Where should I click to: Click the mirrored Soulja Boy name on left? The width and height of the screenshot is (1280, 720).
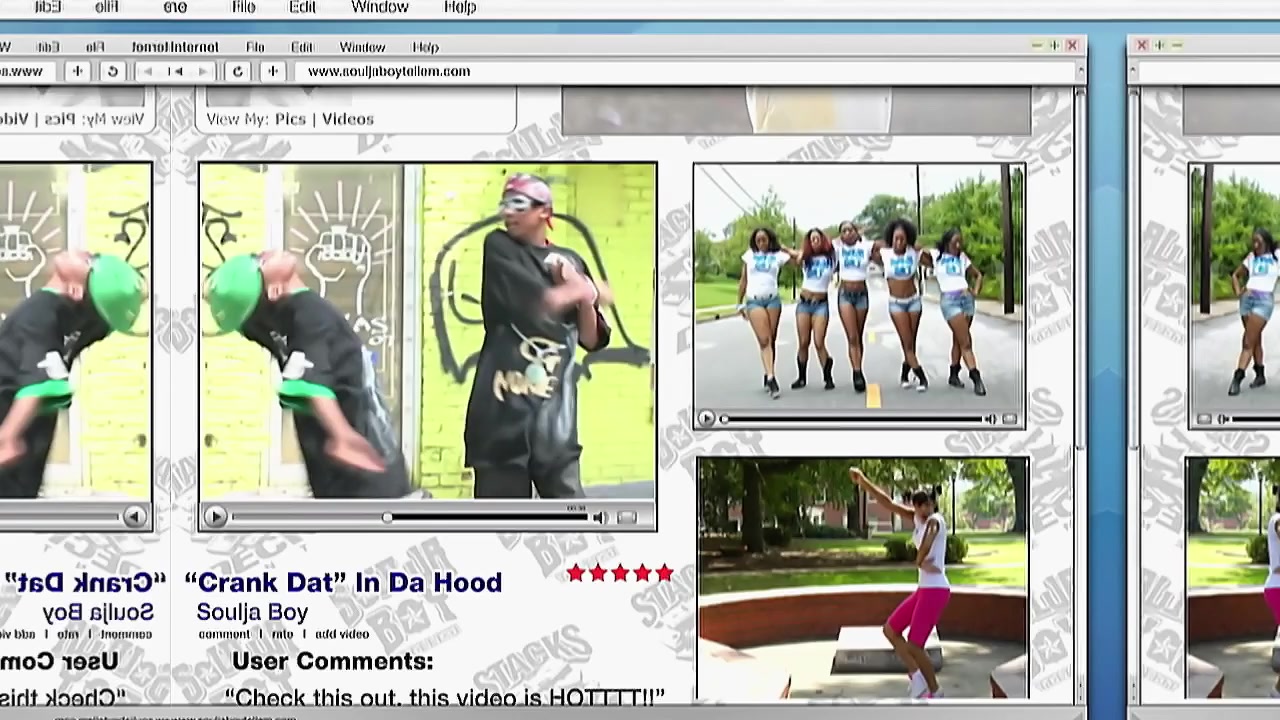pyautogui.click(x=98, y=612)
